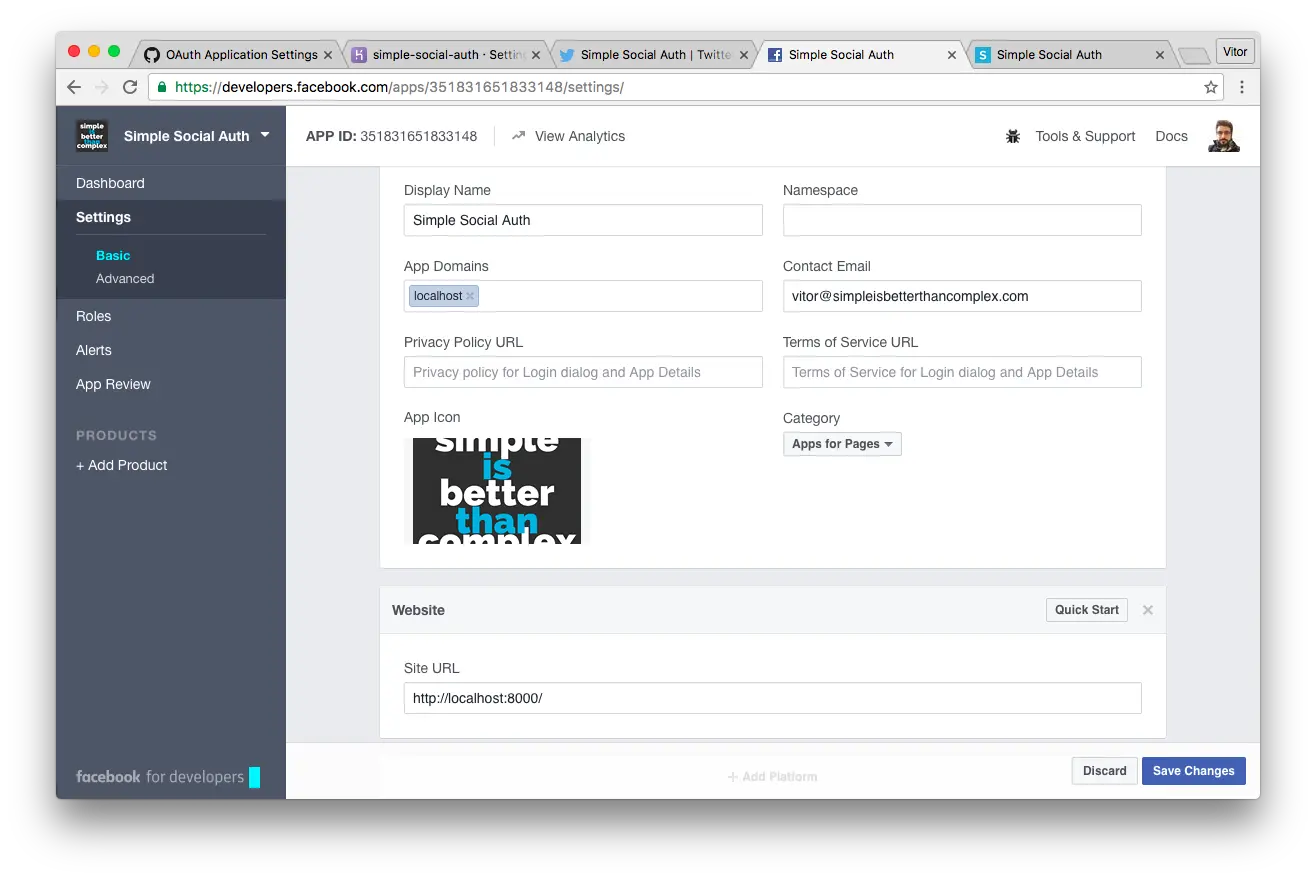Click the bug report icon
The image size is (1316, 879).
[1013, 136]
